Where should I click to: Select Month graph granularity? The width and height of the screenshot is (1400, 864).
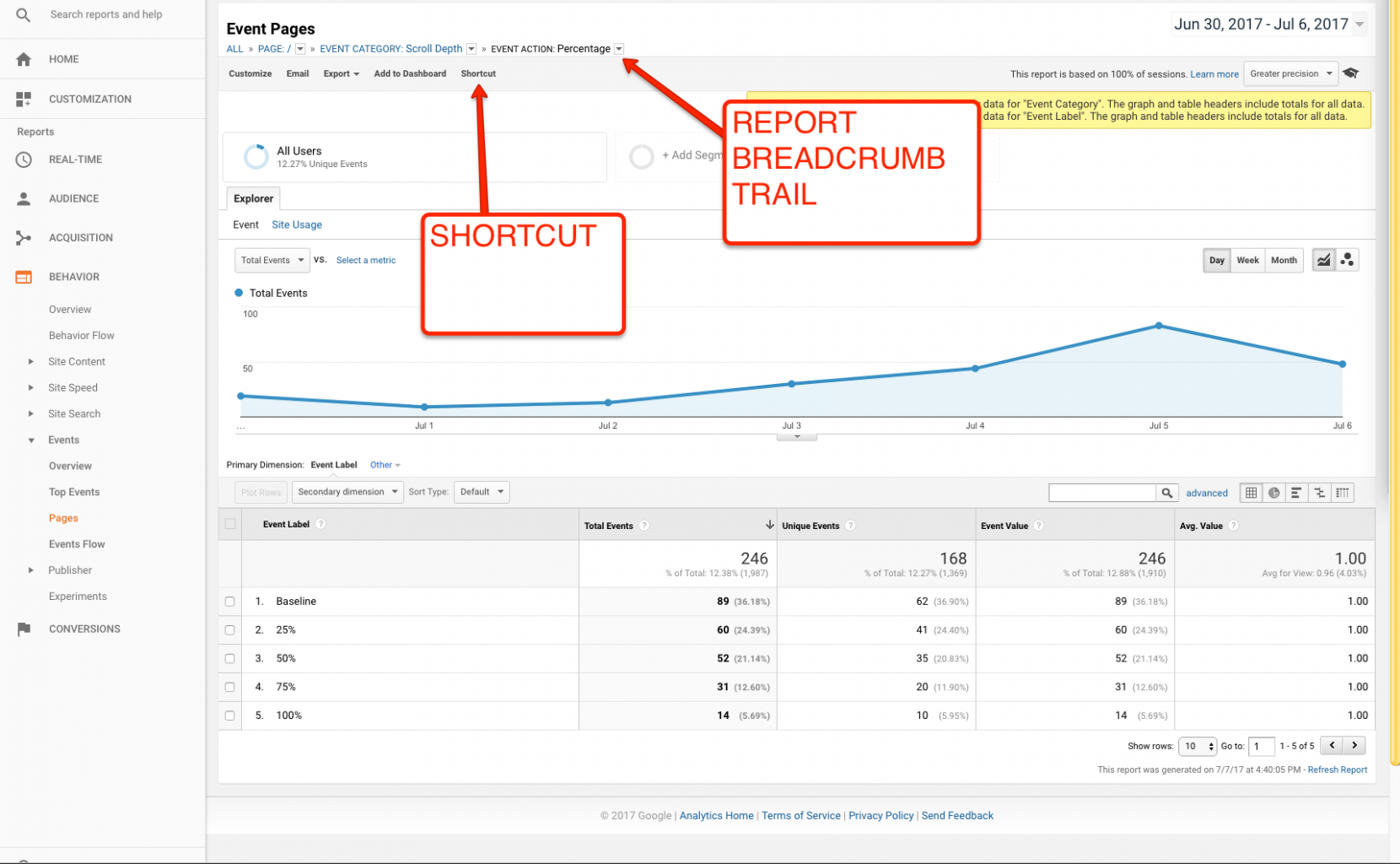pyautogui.click(x=1284, y=260)
